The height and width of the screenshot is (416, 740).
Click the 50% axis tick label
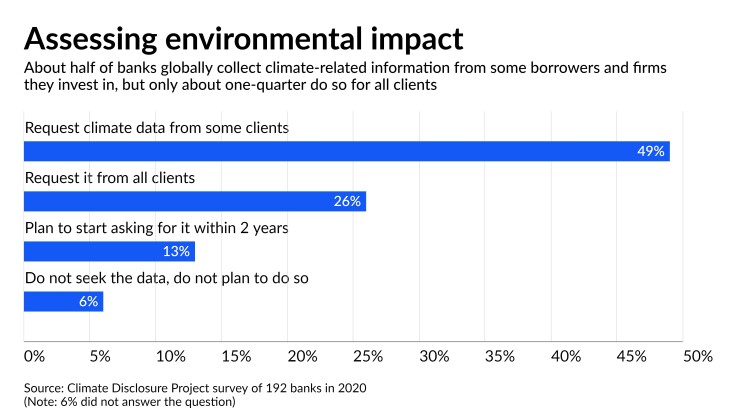697,356
